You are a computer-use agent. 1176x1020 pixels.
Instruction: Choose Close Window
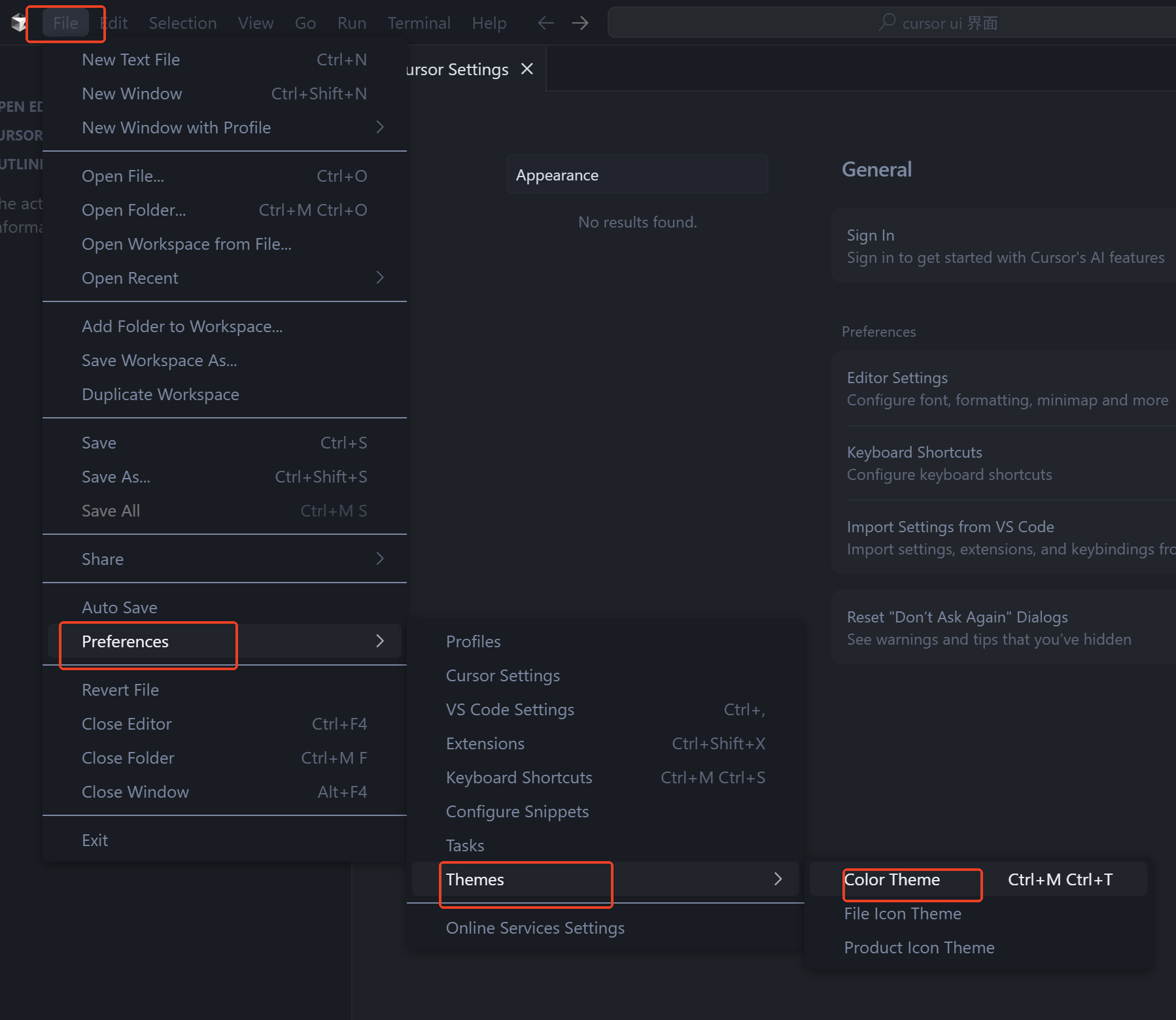224,792
